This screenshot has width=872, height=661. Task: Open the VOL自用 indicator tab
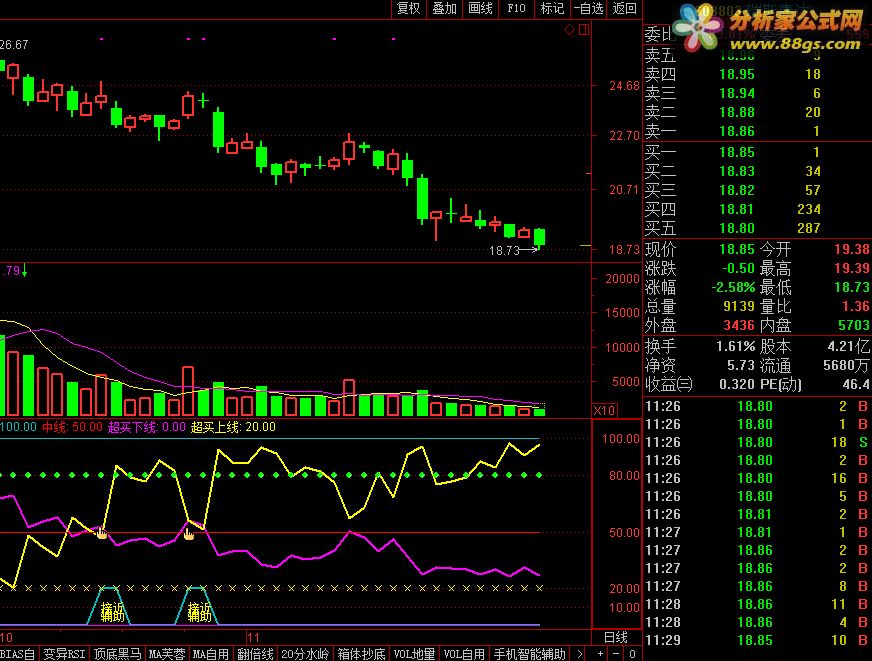point(464,654)
